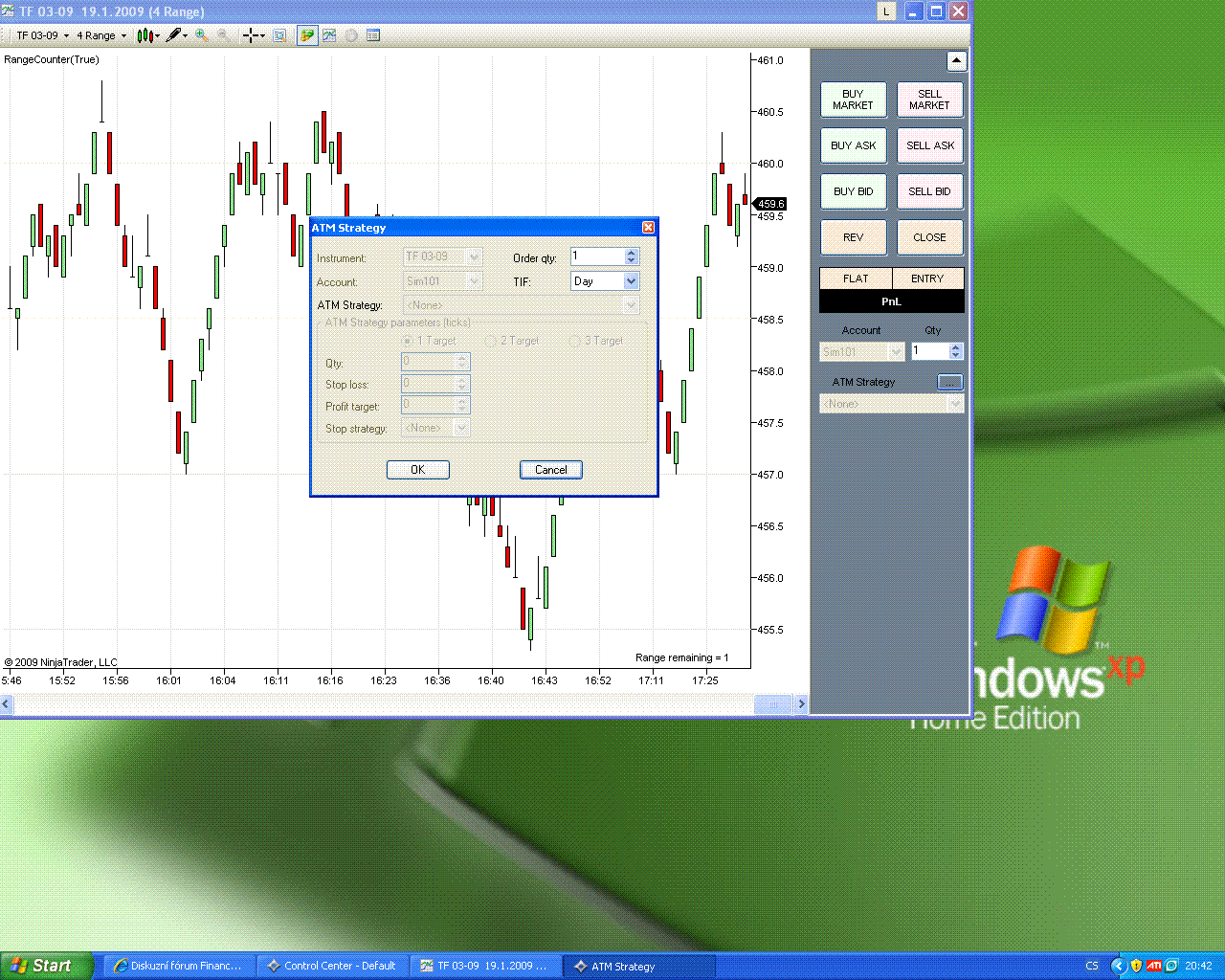Click the teal tray icon beside the clock
Viewport: 1225px width, 980px height.
point(1171,966)
